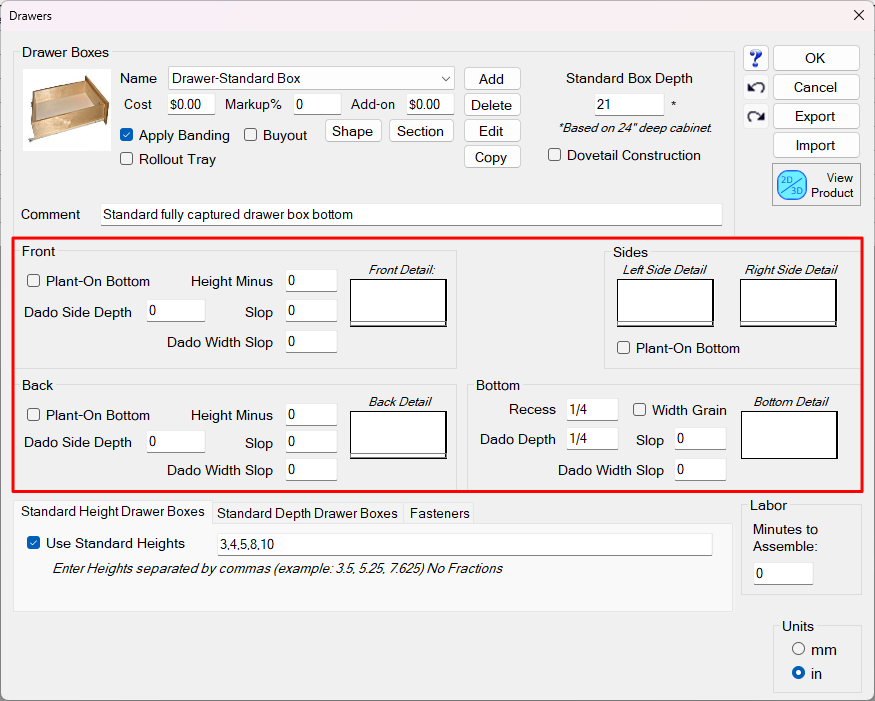
Task: Enable Dovetail Construction checkbox
Action: coord(555,155)
